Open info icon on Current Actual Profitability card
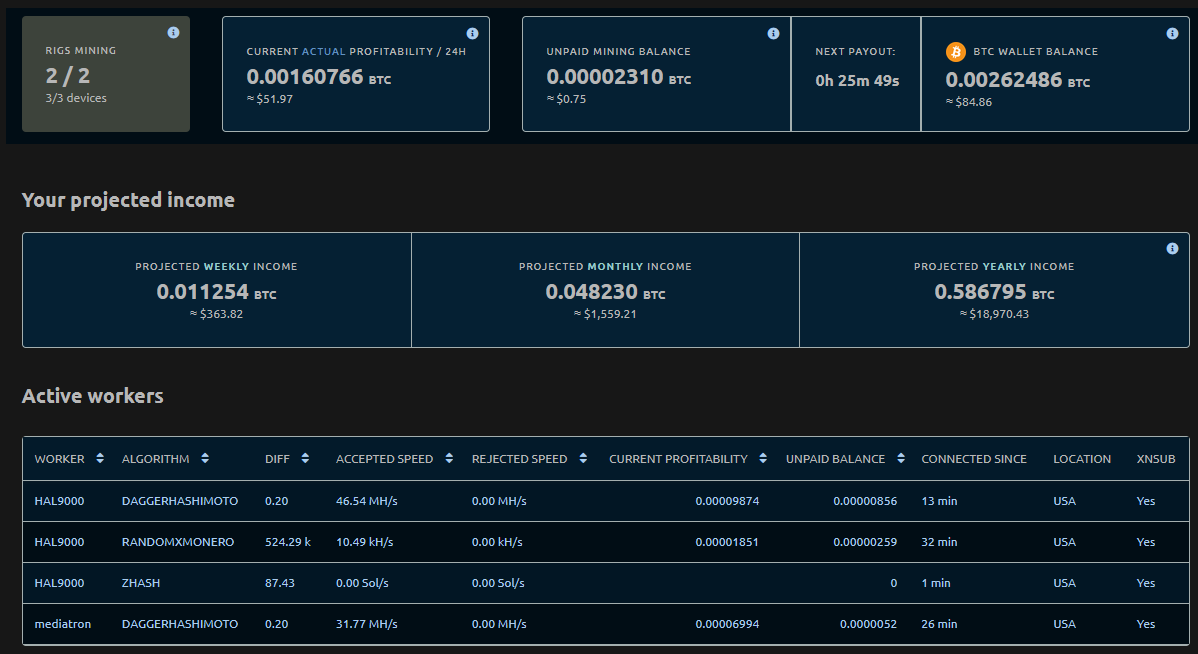1198x654 pixels. (x=472, y=34)
